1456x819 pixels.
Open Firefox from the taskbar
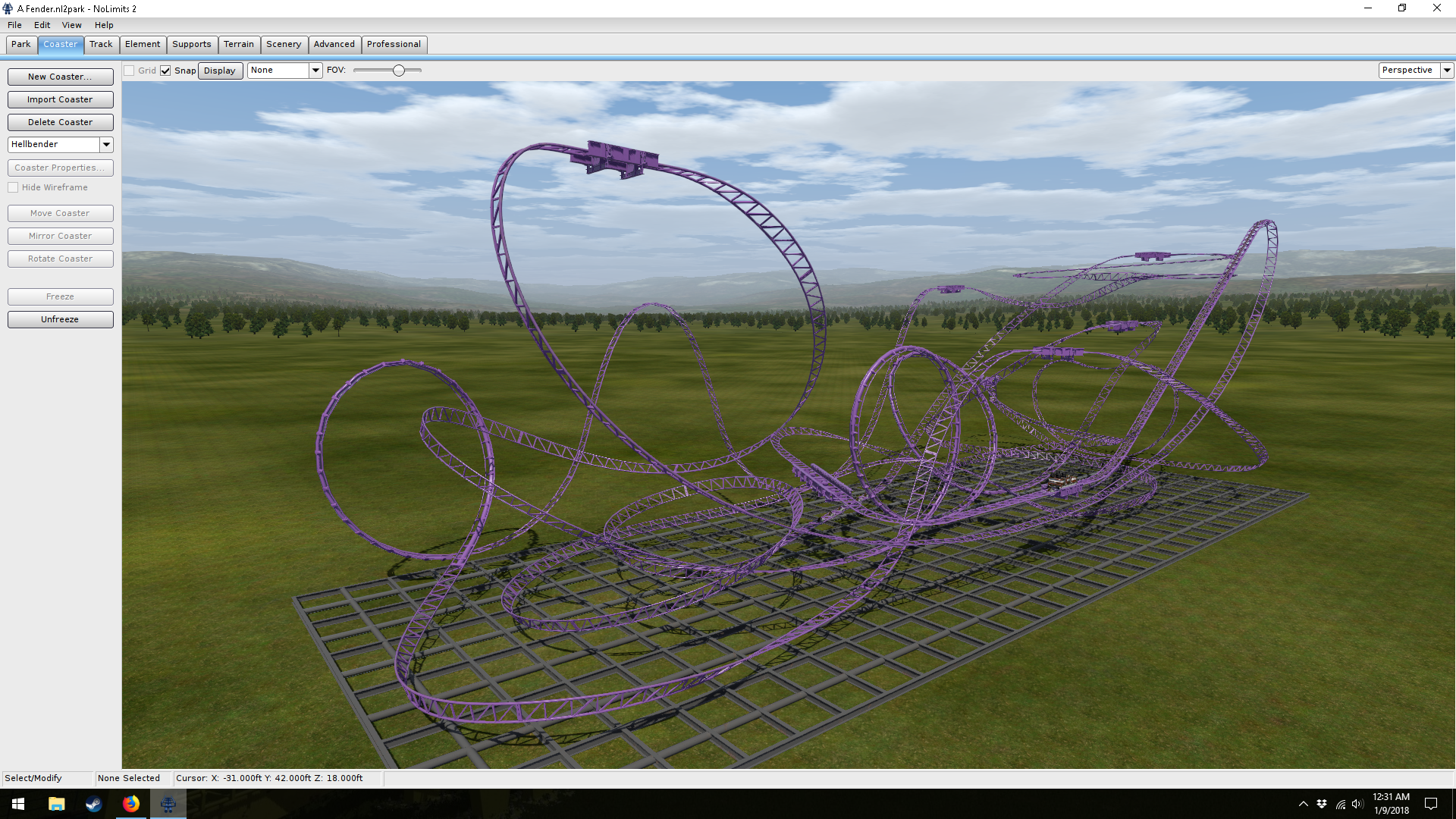click(x=131, y=804)
